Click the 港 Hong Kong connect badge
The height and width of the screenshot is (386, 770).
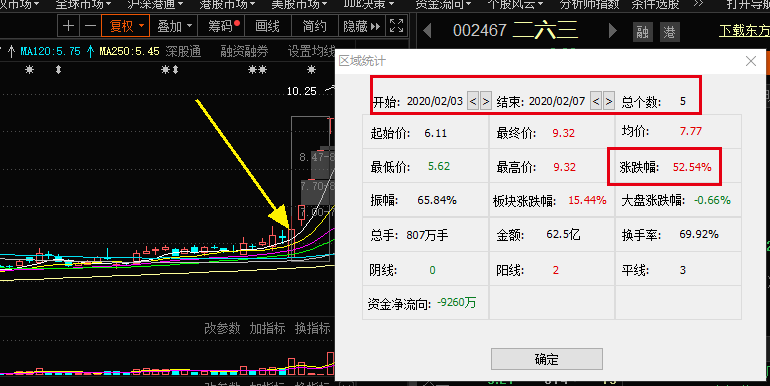pyautogui.click(x=670, y=32)
